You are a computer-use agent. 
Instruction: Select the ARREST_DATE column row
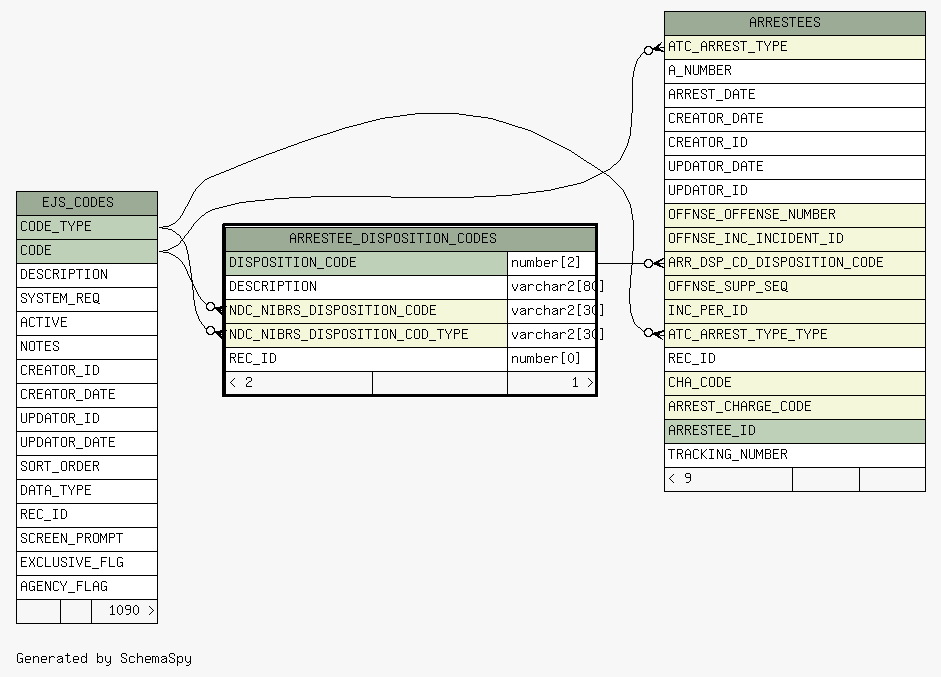(x=795, y=95)
